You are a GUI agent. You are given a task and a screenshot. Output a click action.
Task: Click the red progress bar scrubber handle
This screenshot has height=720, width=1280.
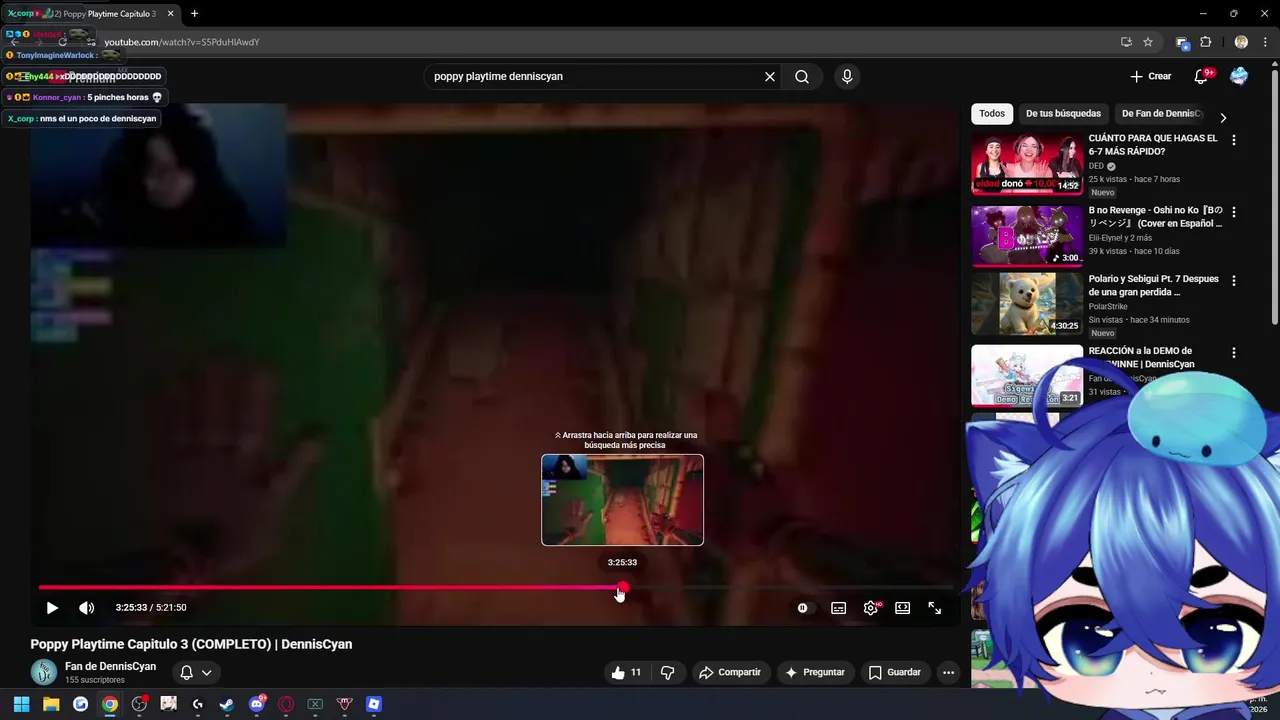(623, 588)
